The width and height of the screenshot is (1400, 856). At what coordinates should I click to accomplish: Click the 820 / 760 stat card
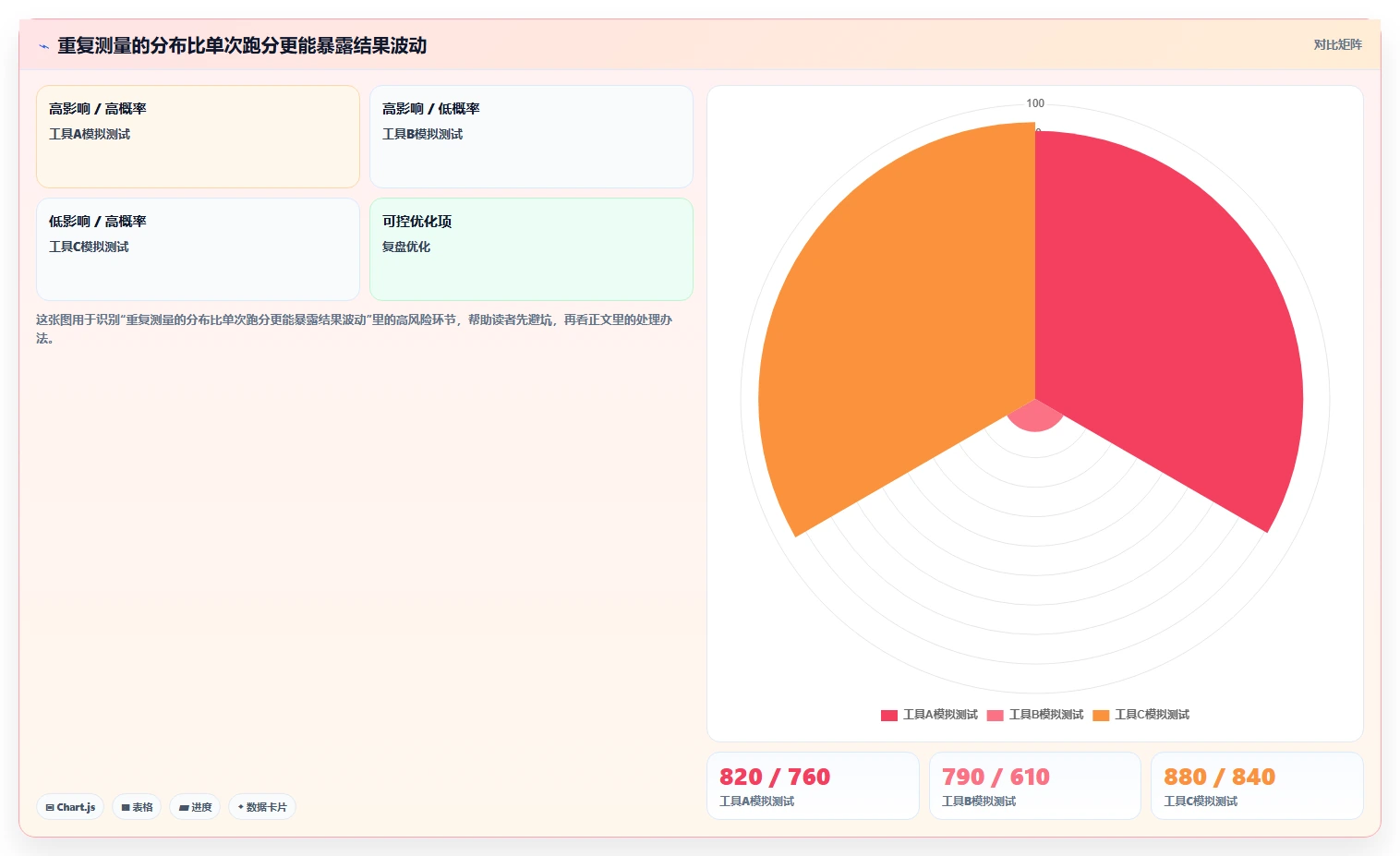point(813,786)
